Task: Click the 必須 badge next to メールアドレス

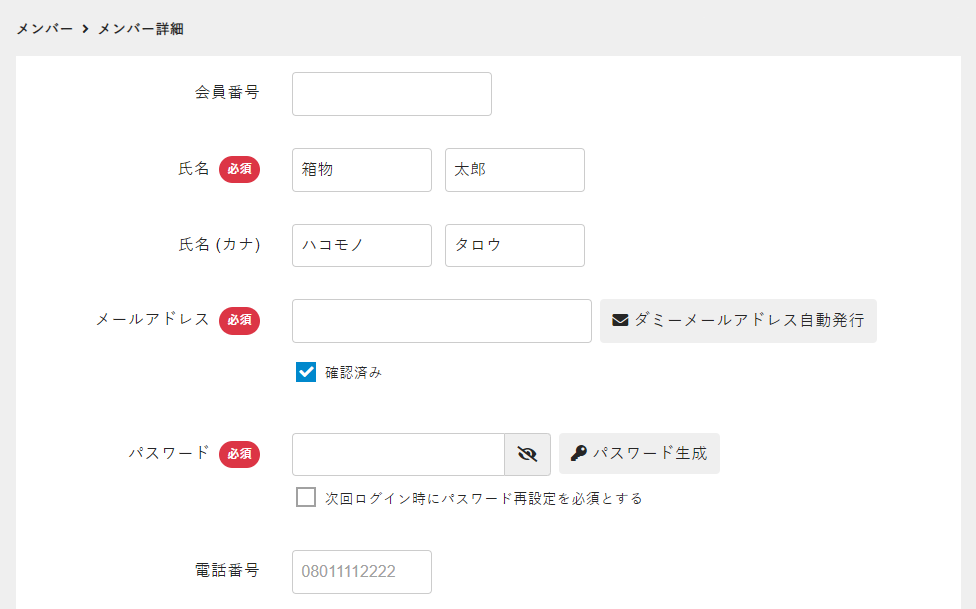Action: (239, 320)
